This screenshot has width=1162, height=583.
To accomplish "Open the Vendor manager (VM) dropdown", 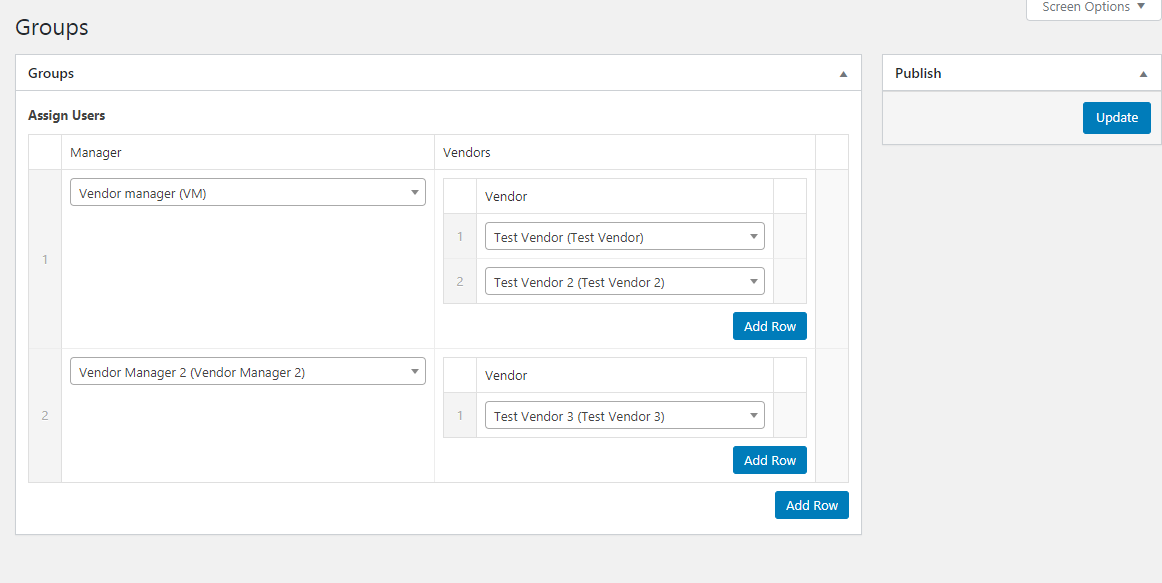I will click(x=248, y=193).
